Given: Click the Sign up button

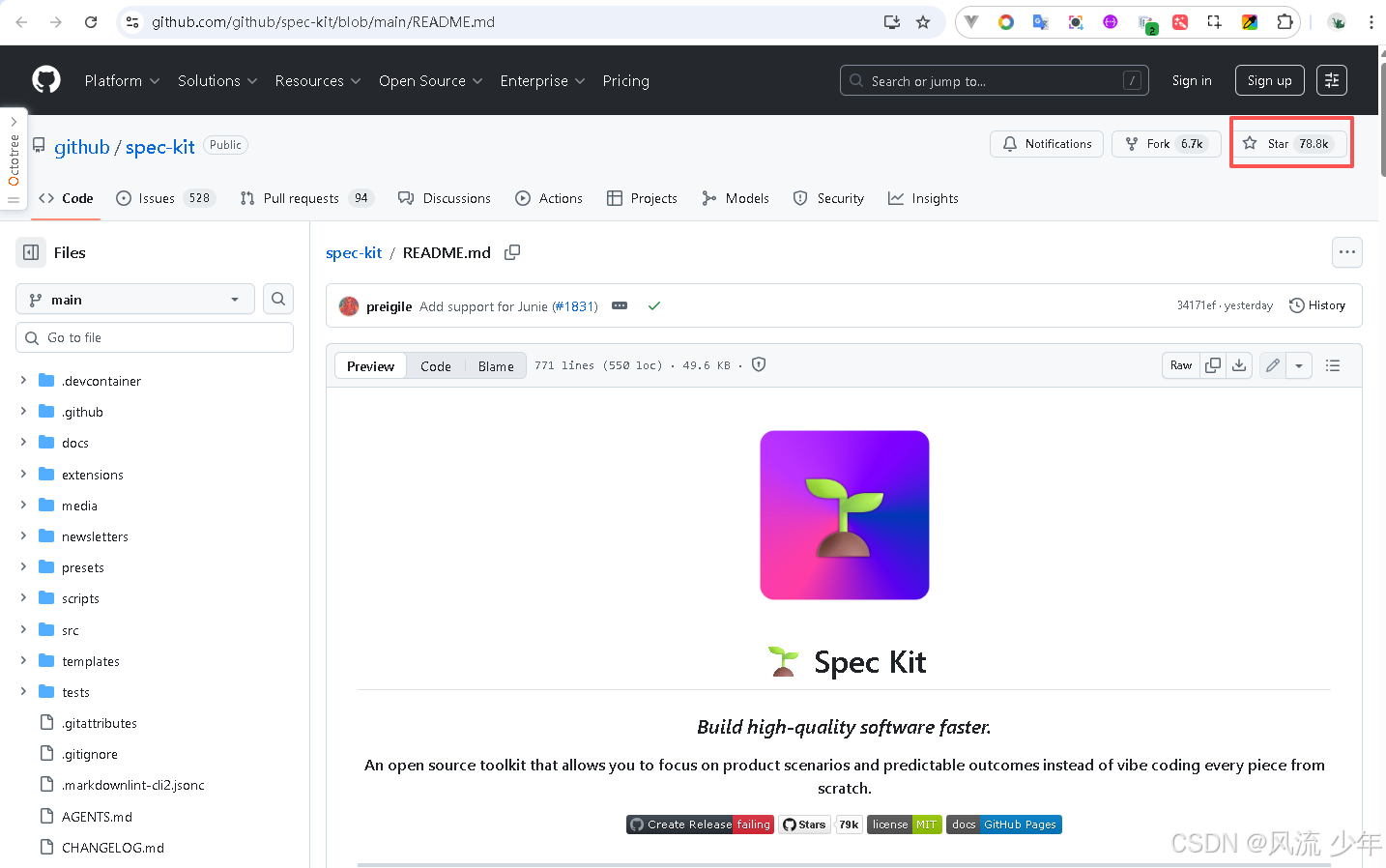Looking at the screenshot, I should pos(1269,80).
